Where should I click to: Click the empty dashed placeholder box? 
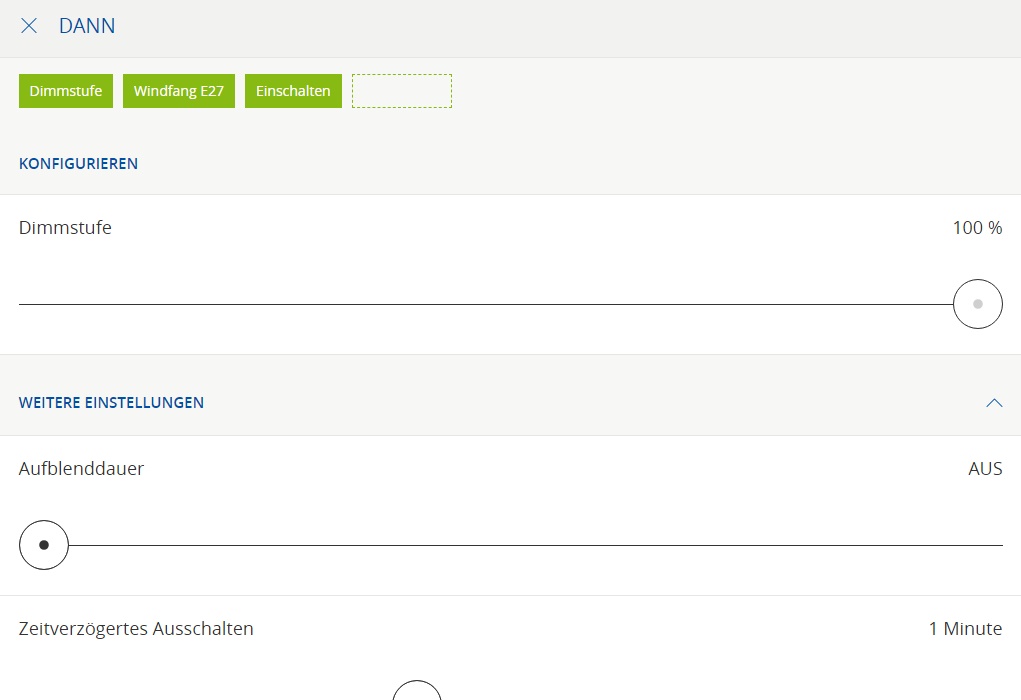402,91
